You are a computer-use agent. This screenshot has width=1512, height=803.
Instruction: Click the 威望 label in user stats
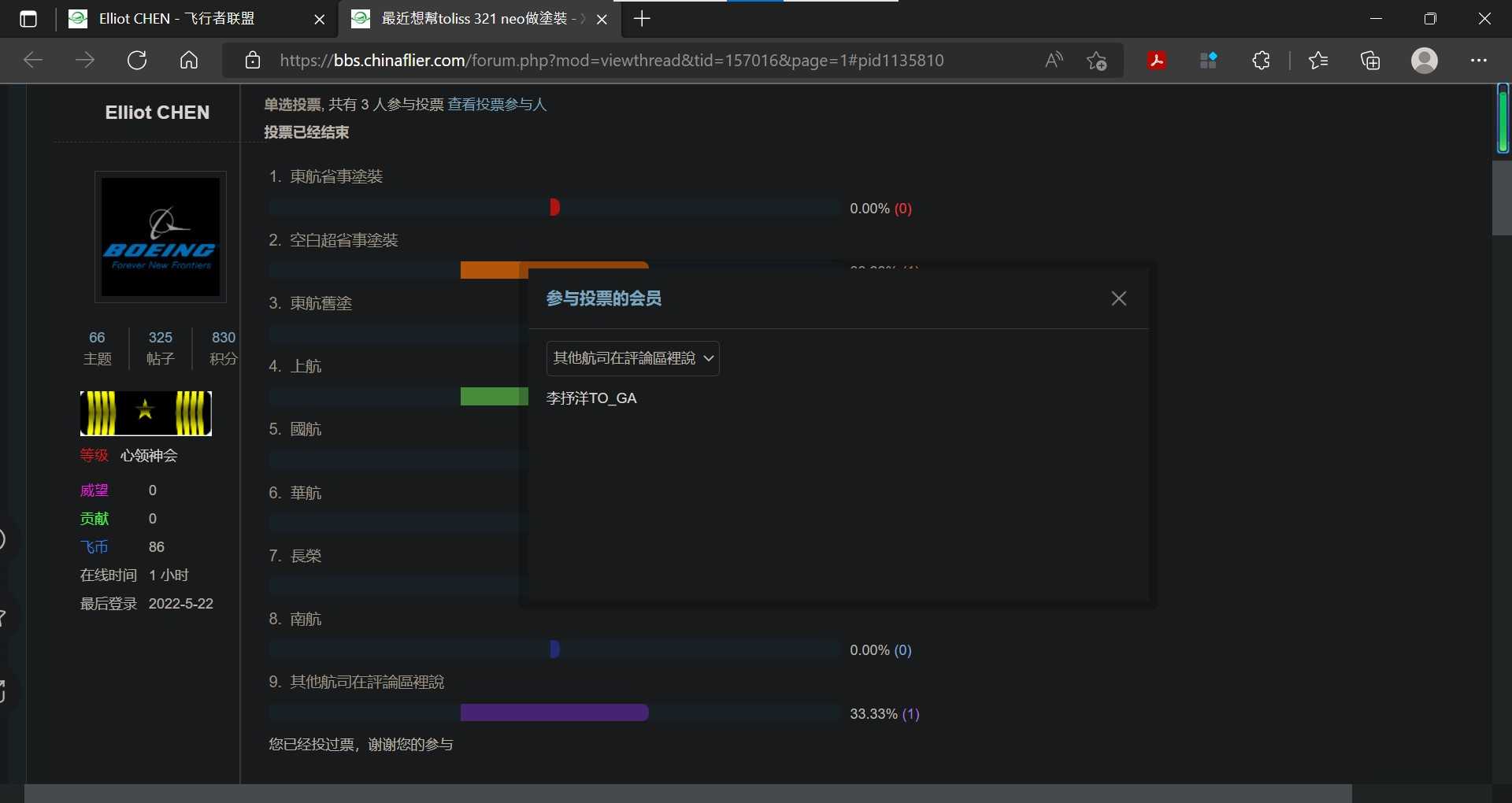coord(94,490)
